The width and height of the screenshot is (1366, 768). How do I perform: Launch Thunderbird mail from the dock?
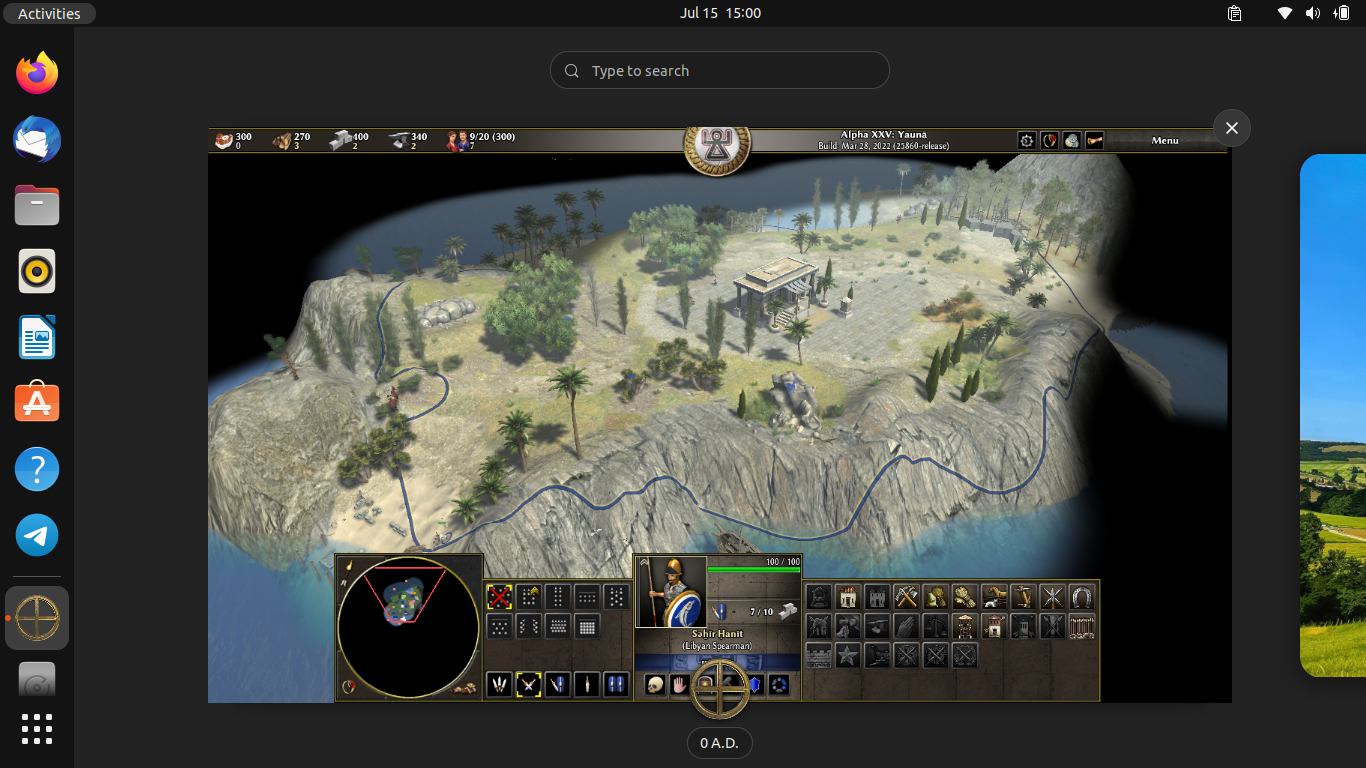point(37,139)
